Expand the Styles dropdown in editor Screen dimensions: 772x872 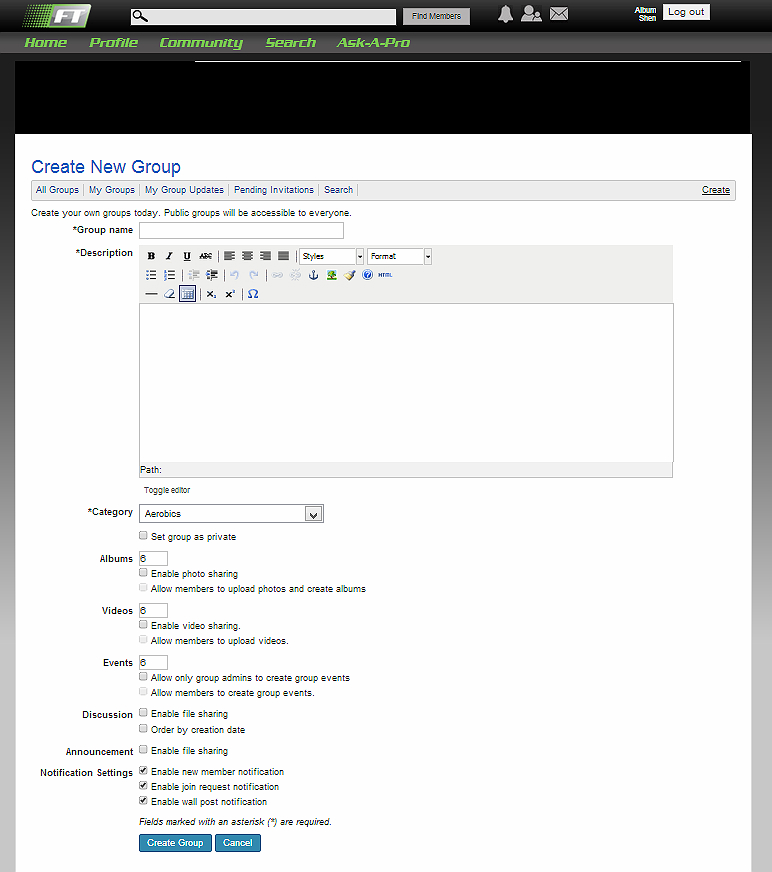point(331,256)
